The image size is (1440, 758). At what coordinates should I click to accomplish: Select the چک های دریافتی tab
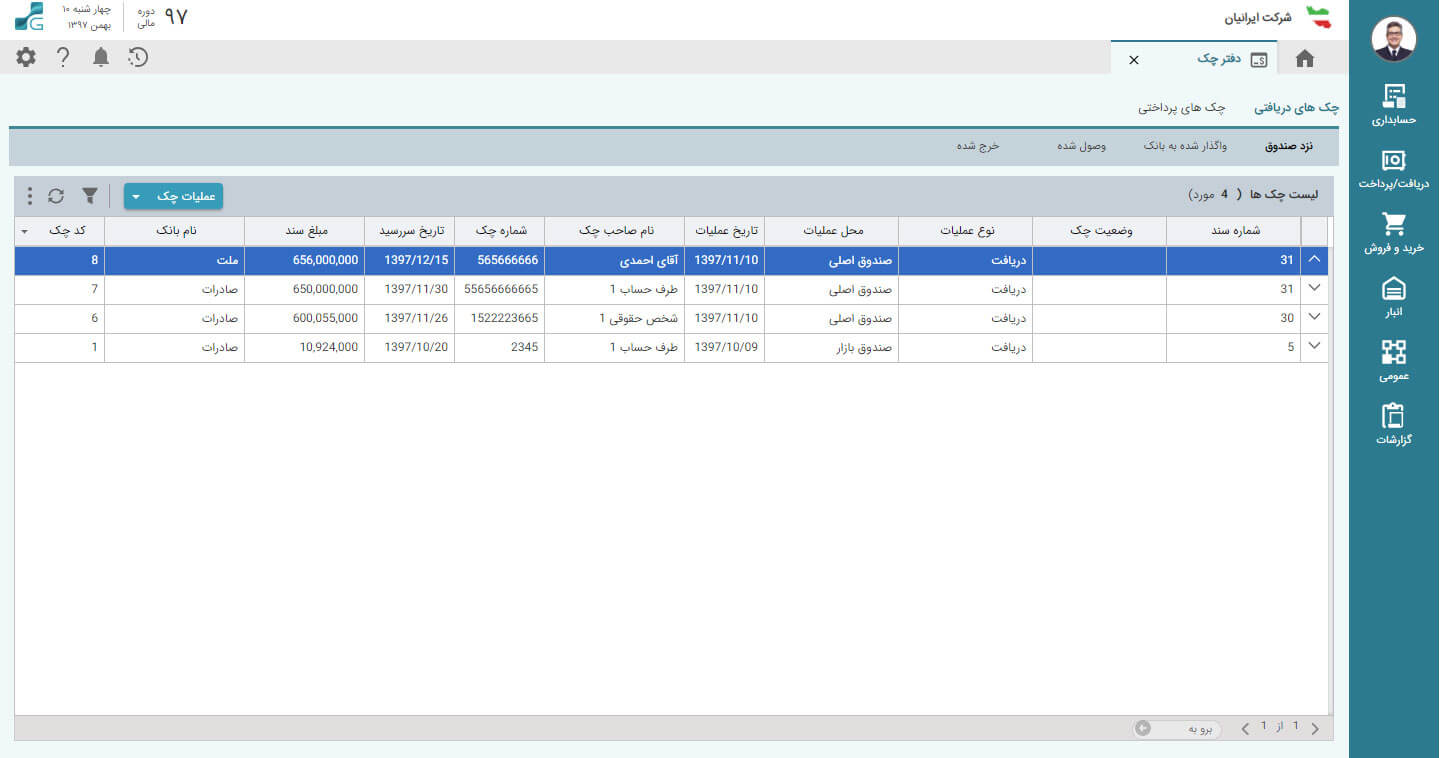[x=1297, y=107]
